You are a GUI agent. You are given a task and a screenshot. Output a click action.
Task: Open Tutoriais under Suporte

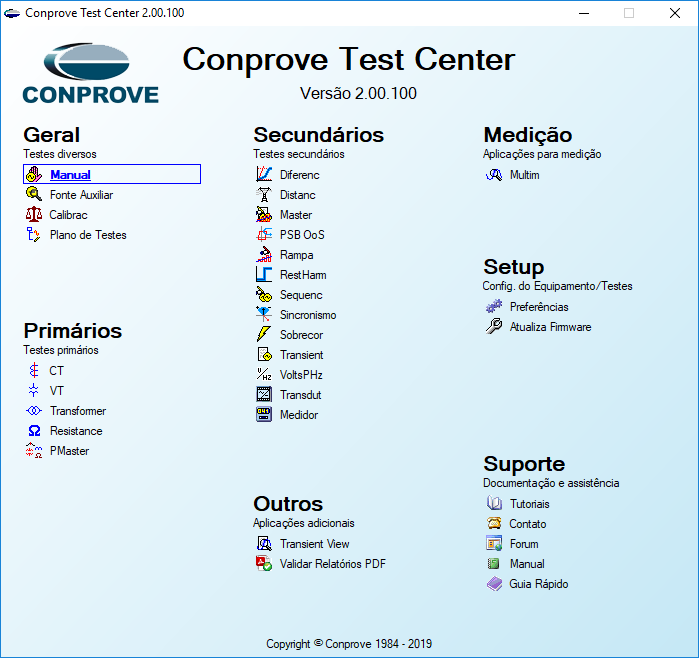click(530, 504)
